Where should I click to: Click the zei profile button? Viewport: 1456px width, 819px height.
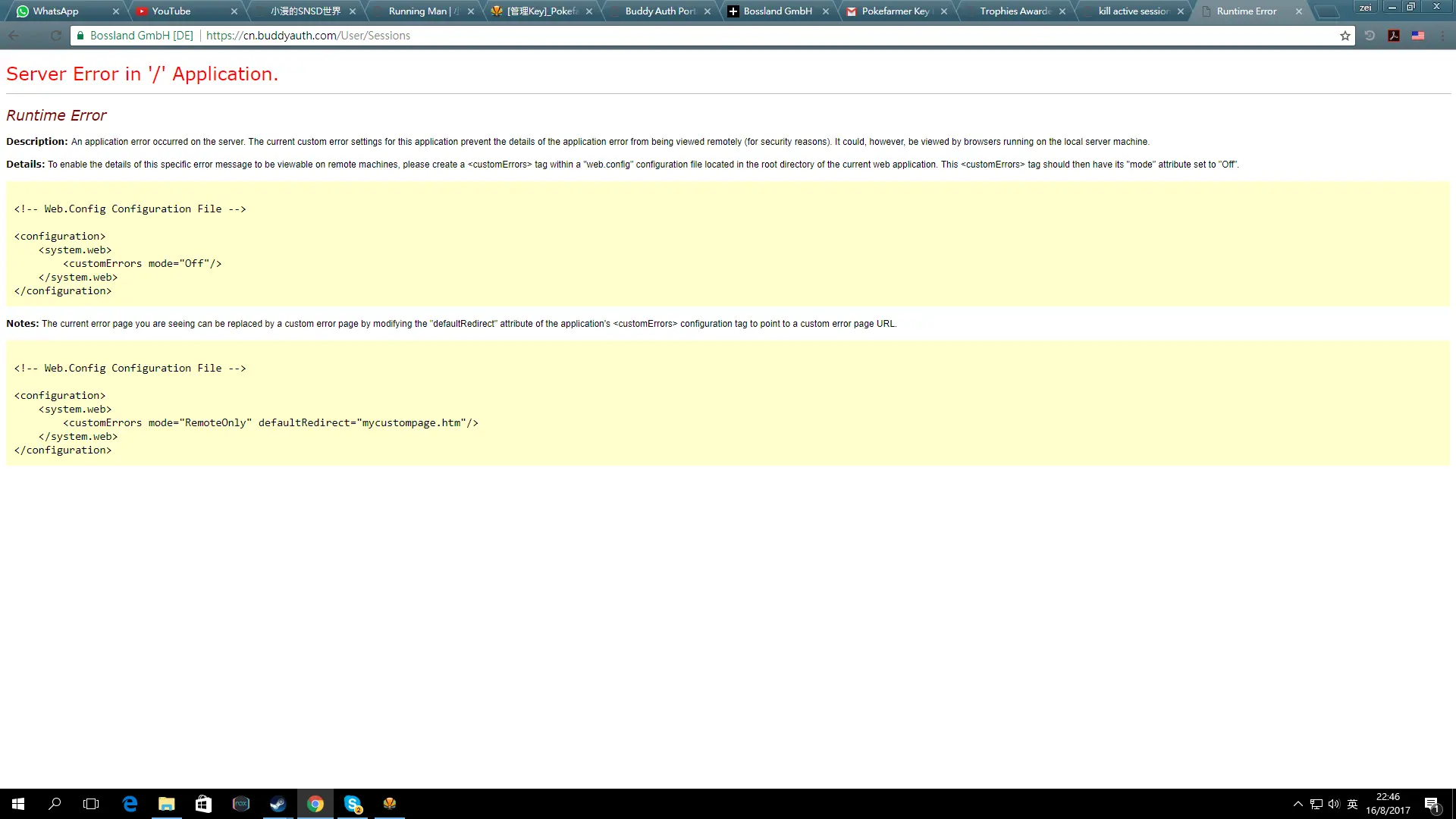[1366, 8]
